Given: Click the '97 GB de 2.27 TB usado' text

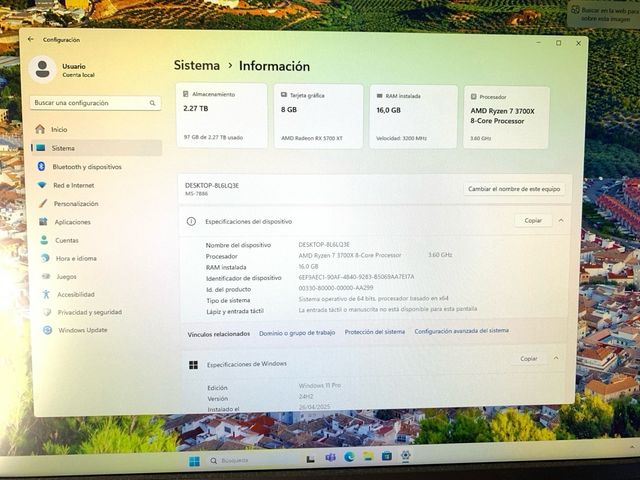Looking at the screenshot, I should (x=213, y=138).
